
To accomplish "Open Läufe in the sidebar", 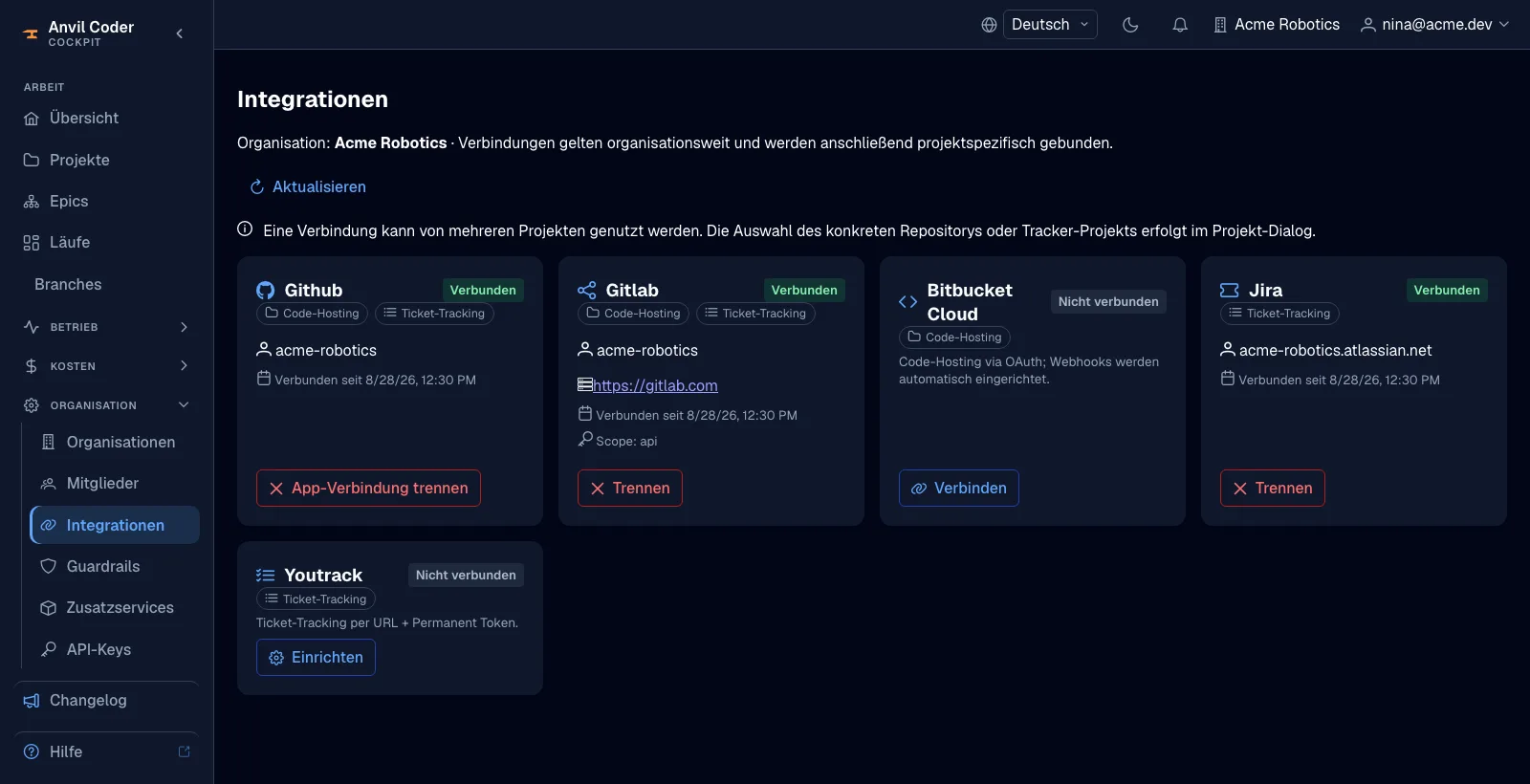I will point(107,243).
